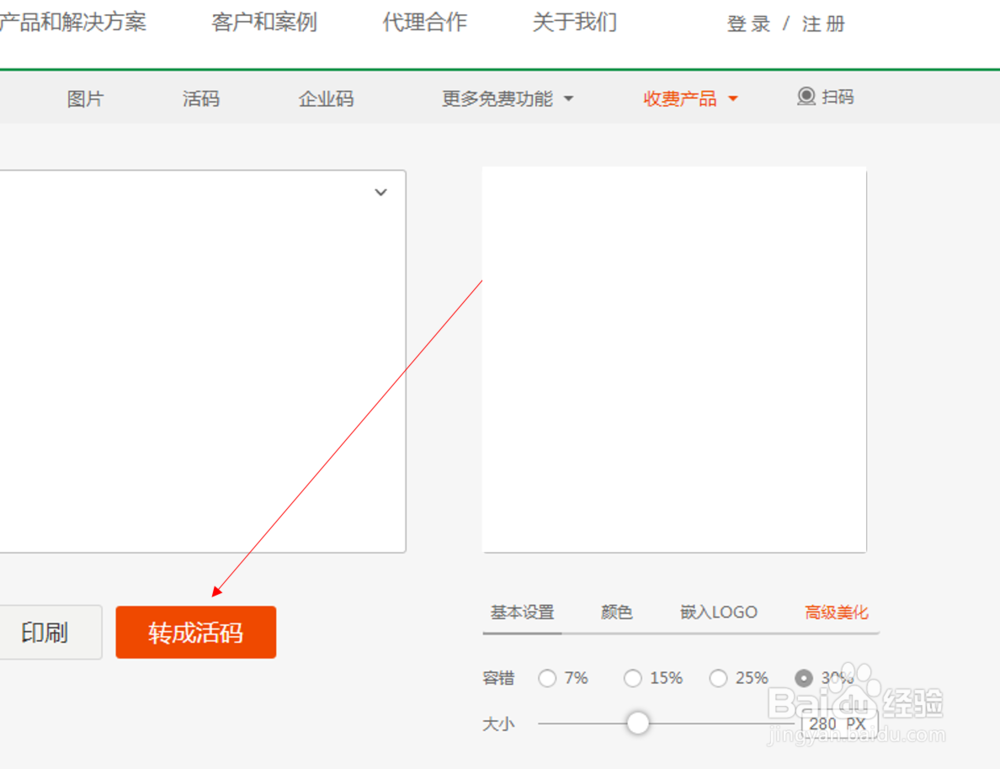
Task: Select the 7% 容错 radio button
Action: 548,678
